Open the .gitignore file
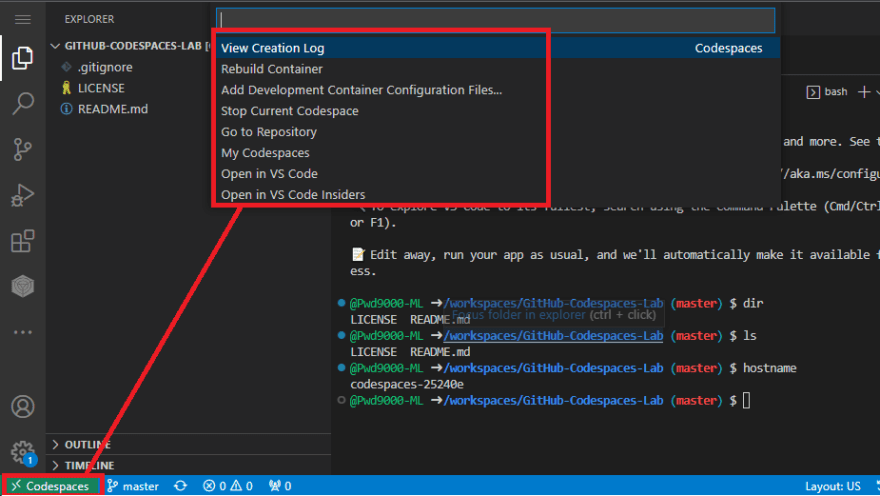 click(104, 67)
